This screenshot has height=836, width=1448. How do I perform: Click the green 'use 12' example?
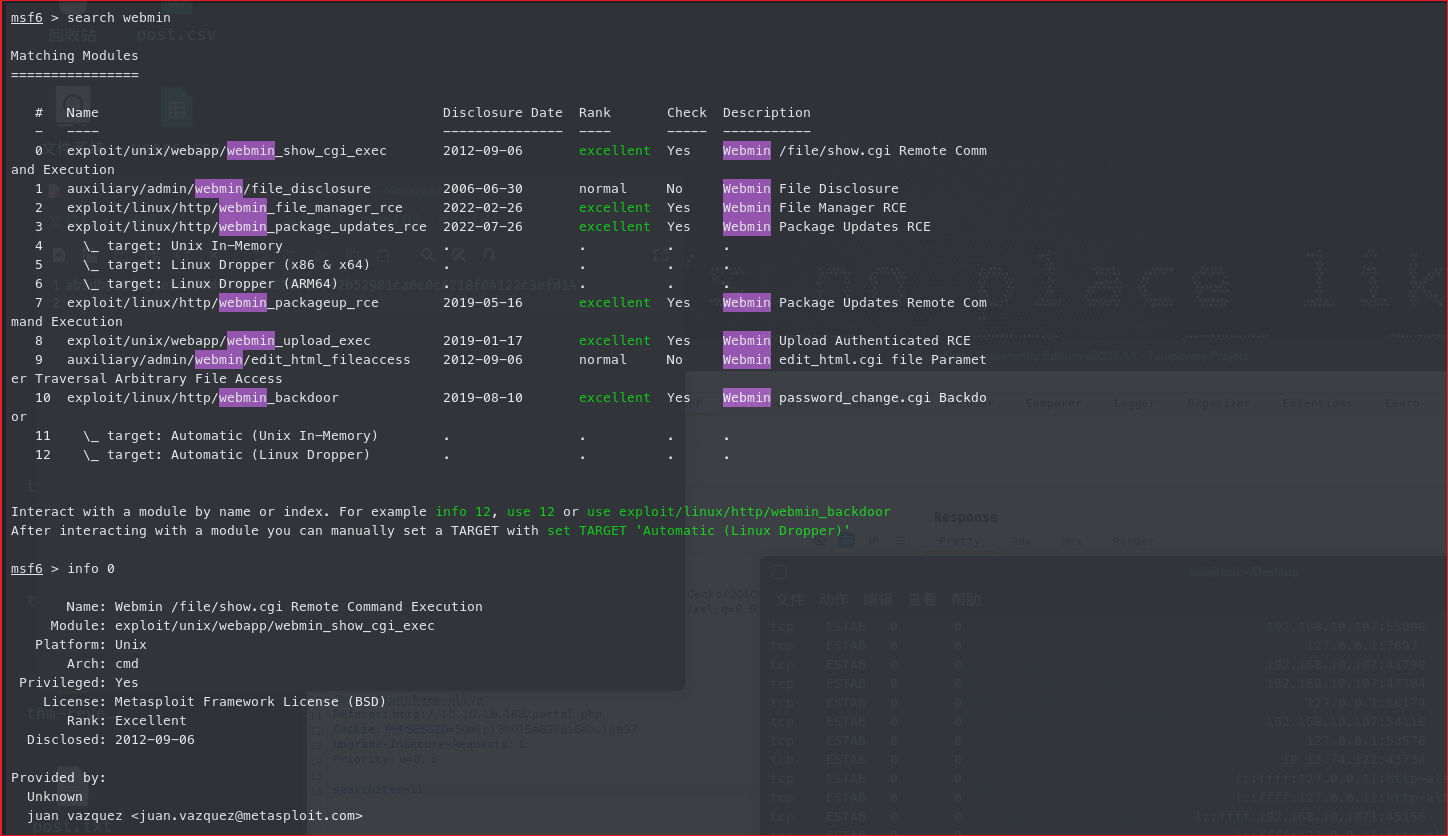tap(531, 511)
